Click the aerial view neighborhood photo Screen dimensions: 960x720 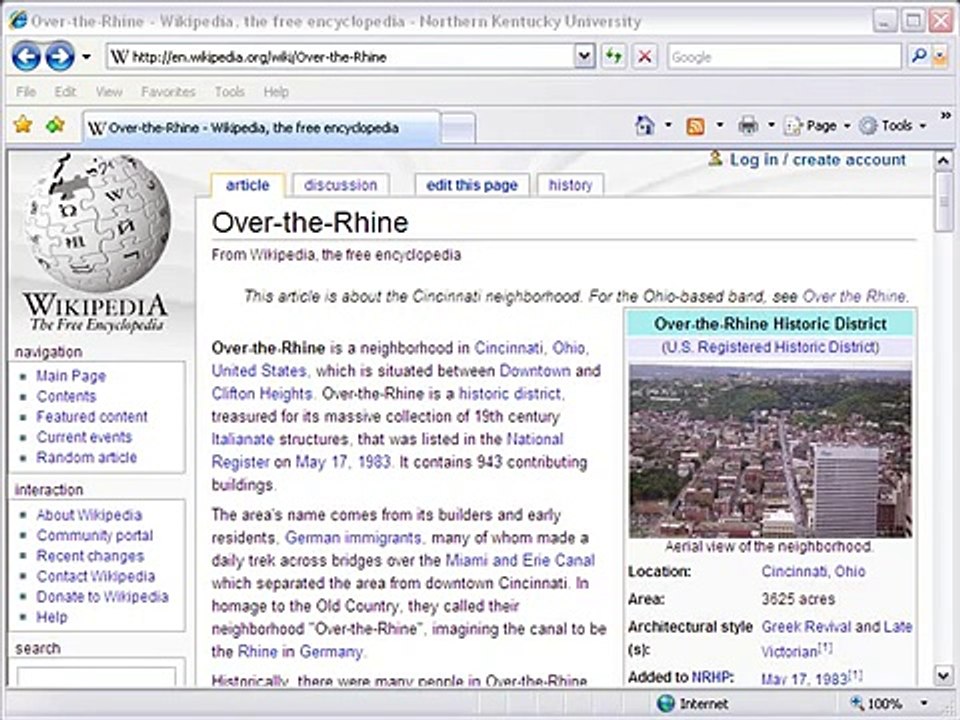coord(770,451)
